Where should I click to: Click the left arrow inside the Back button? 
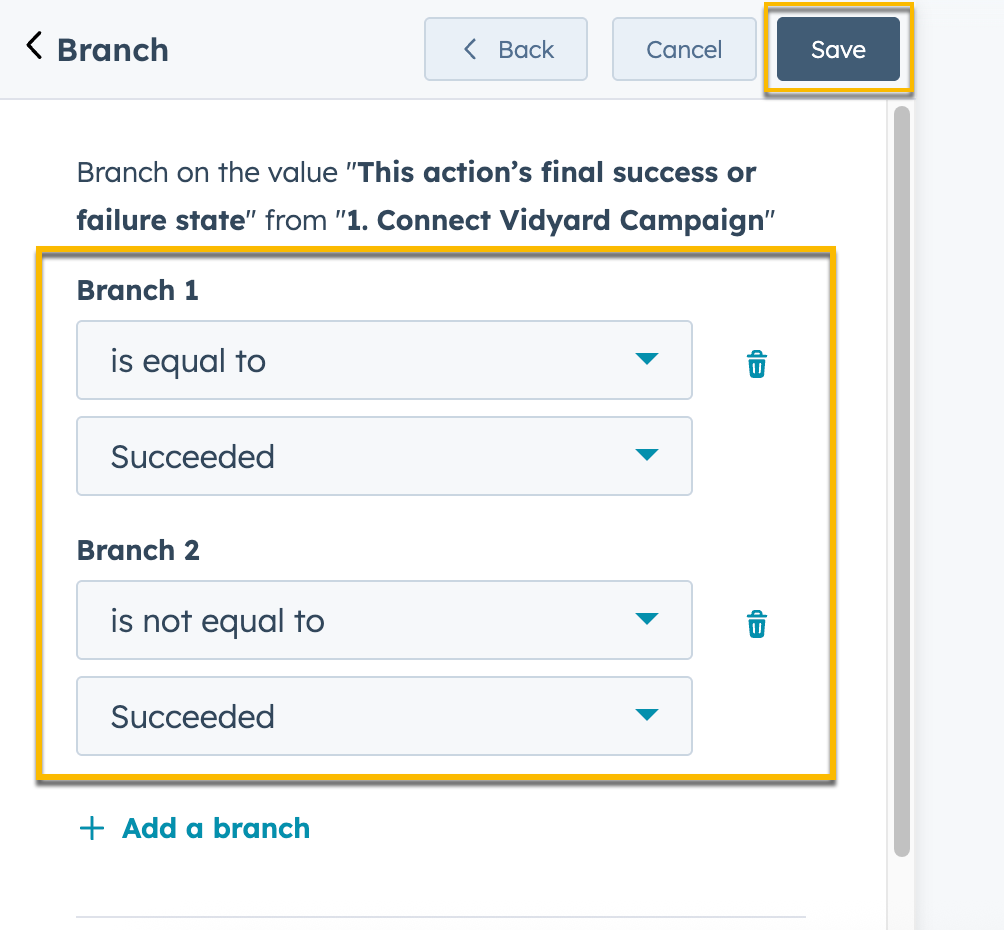pyautogui.click(x=469, y=49)
